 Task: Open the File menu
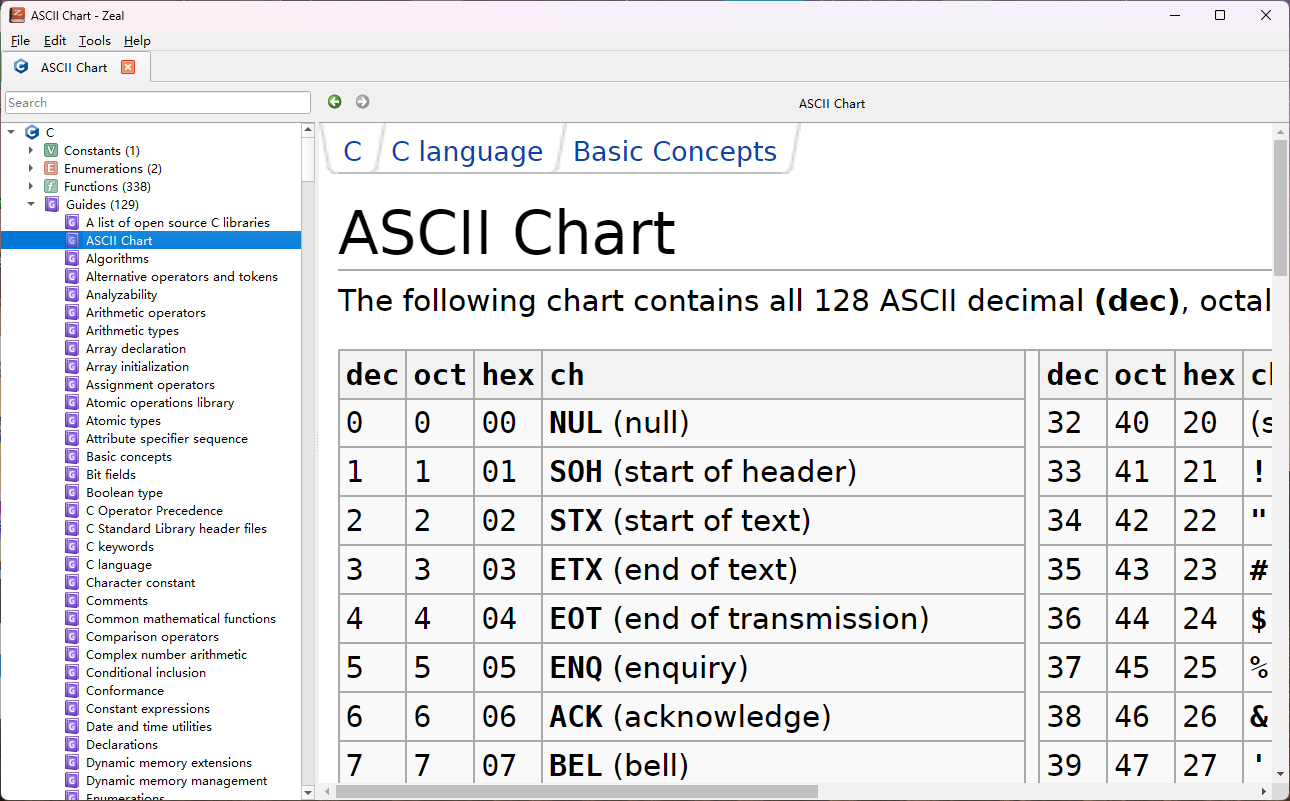(20, 41)
